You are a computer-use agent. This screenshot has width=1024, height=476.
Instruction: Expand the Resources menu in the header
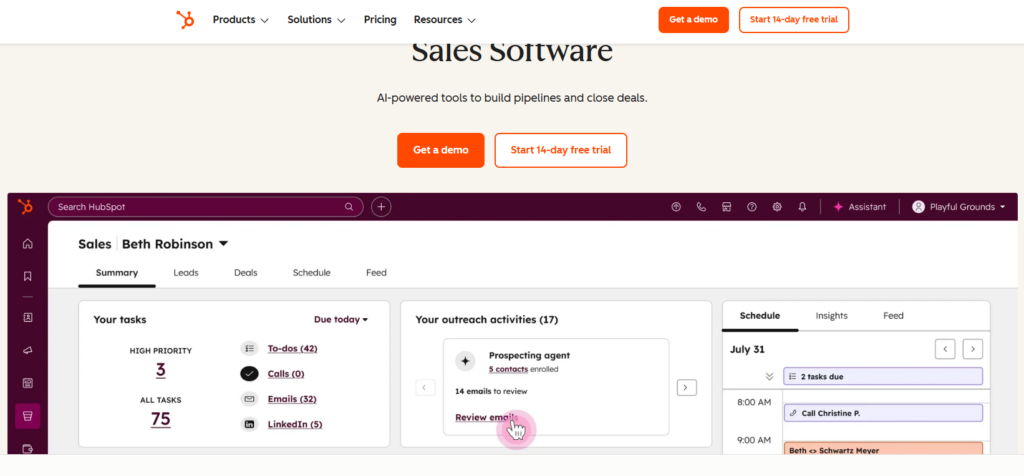pyautogui.click(x=444, y=20)
